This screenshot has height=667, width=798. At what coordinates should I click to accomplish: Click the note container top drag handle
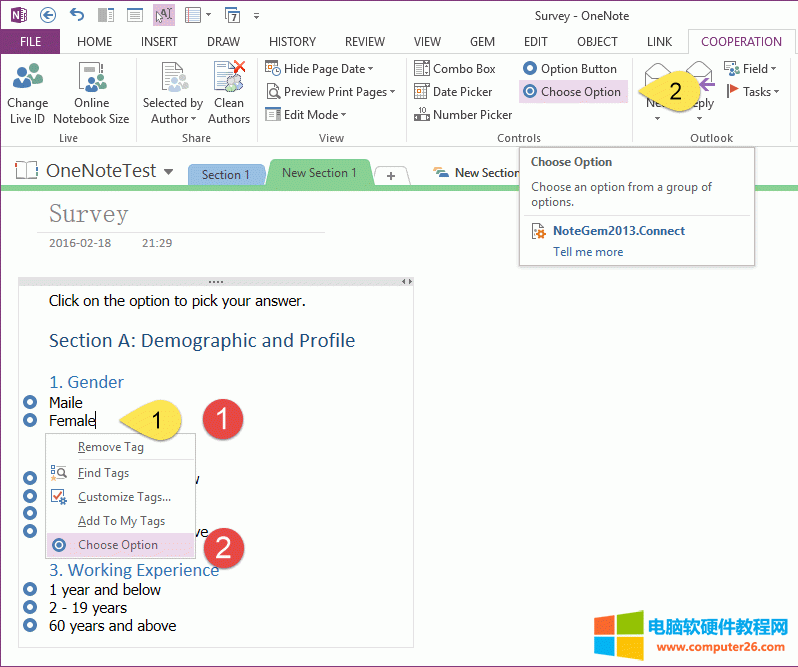pyautogui.click(x=216, y=281)
